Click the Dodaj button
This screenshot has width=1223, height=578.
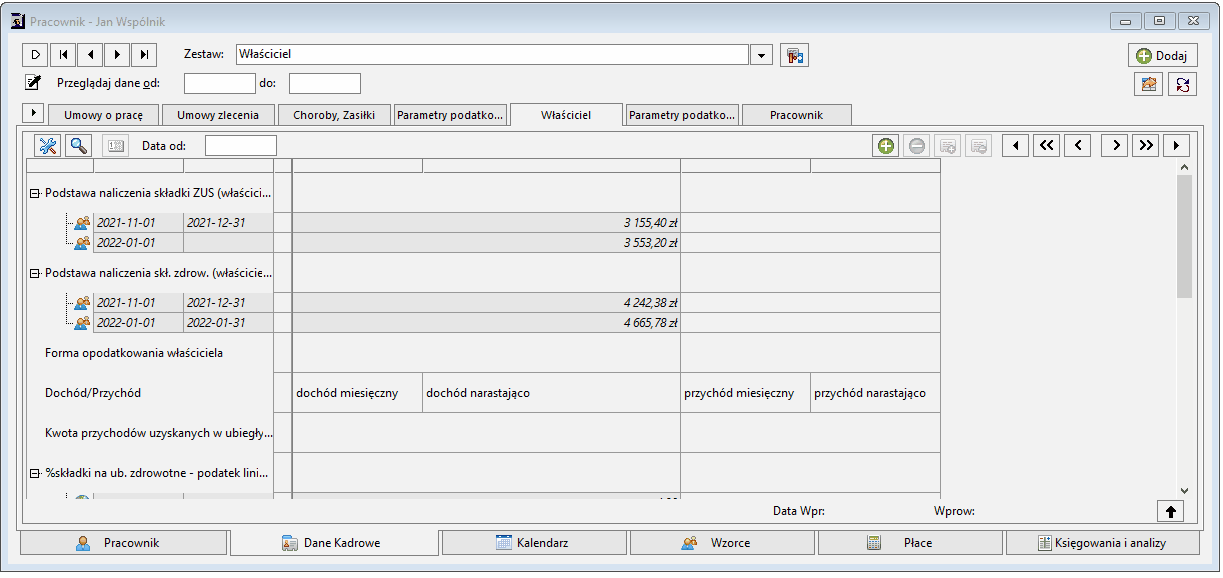pos(1162,56)
